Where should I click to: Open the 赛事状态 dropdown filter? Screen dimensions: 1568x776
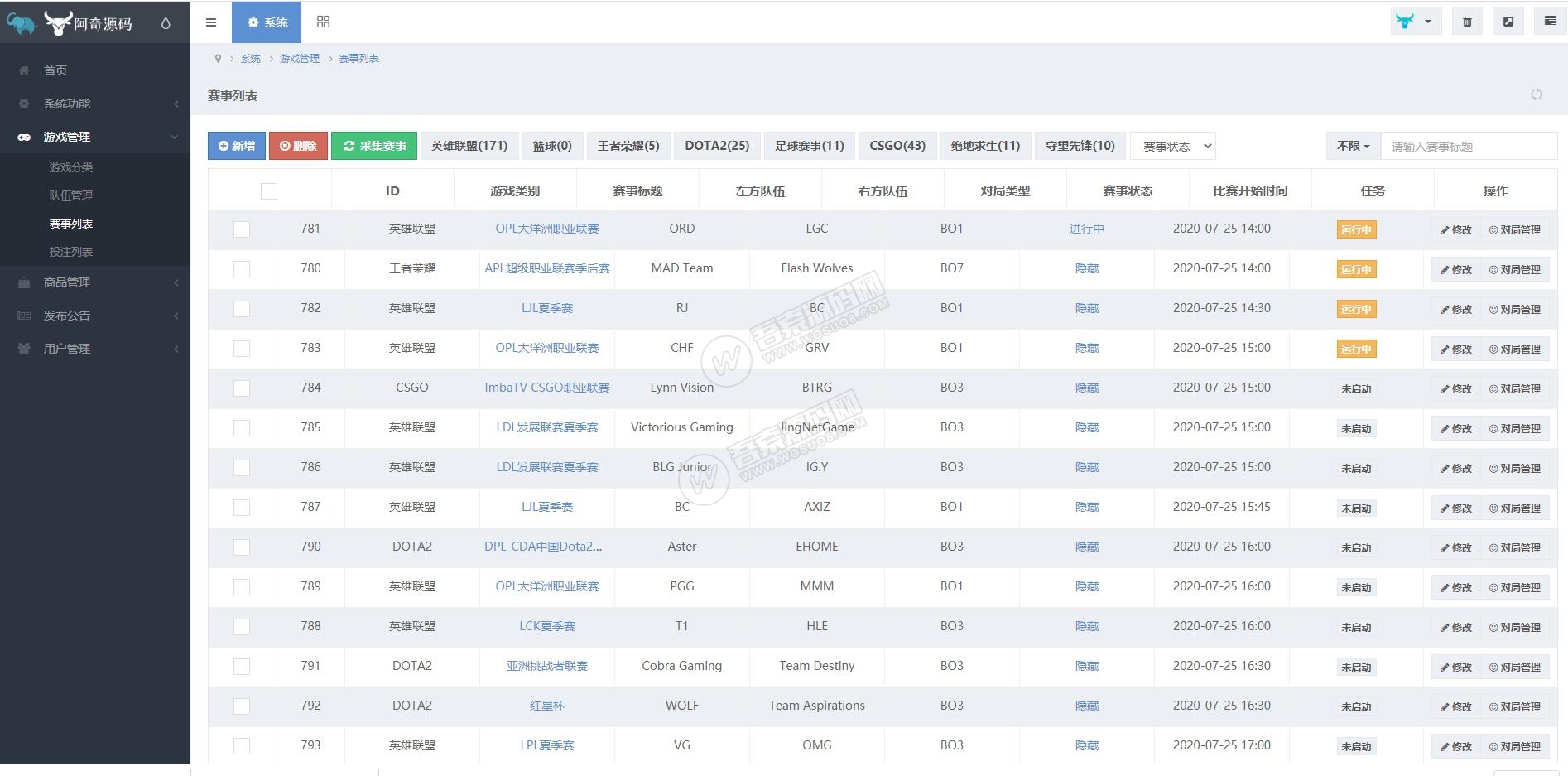(x=1173, y=147)
